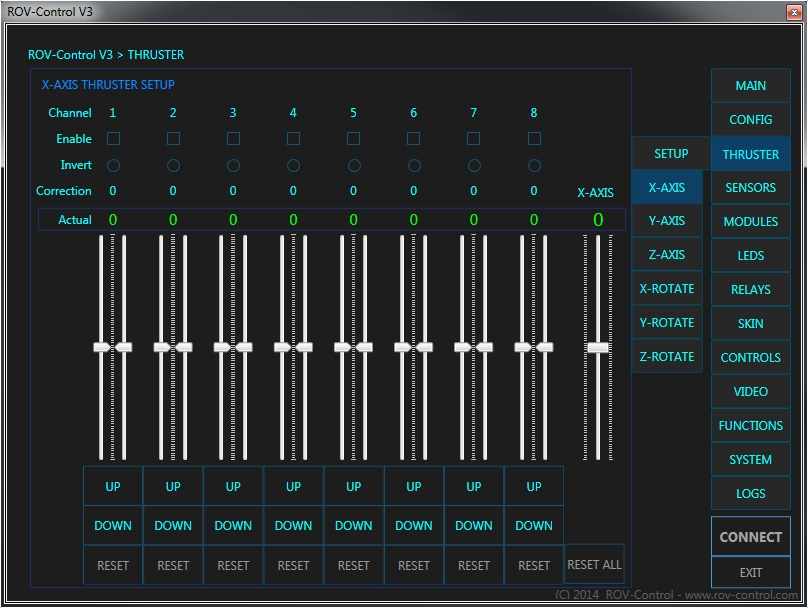This screenshot has height=608, width=808.
Task: Open the Z-ROTATE thruster tab
Action: pos(667,357)
